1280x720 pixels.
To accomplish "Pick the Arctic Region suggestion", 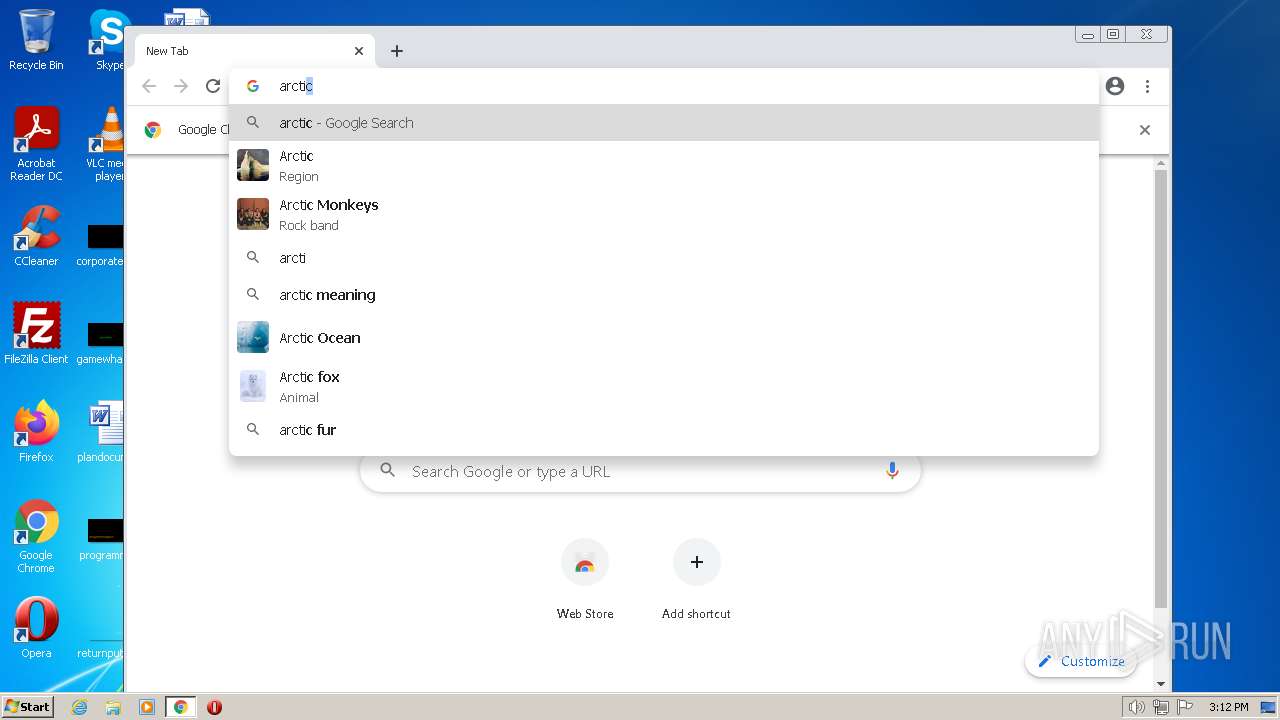I will 664,166.
